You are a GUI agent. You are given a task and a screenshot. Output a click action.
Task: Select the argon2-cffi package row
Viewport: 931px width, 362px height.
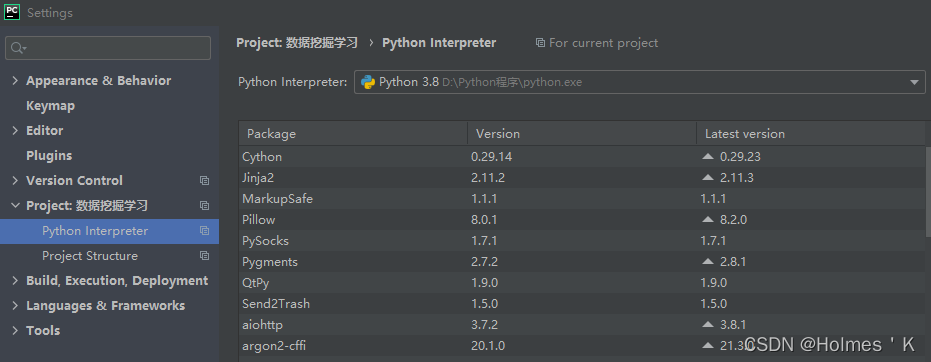click(x=582, y=345)
